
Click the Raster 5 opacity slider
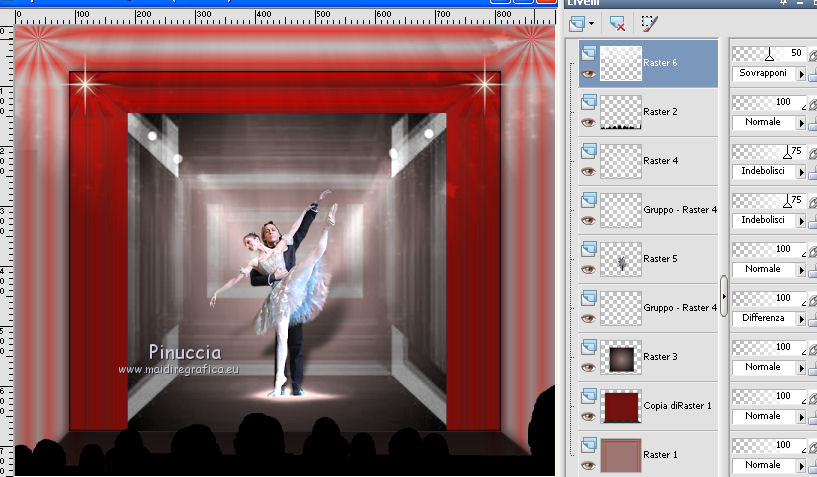[x=769, y=249]
